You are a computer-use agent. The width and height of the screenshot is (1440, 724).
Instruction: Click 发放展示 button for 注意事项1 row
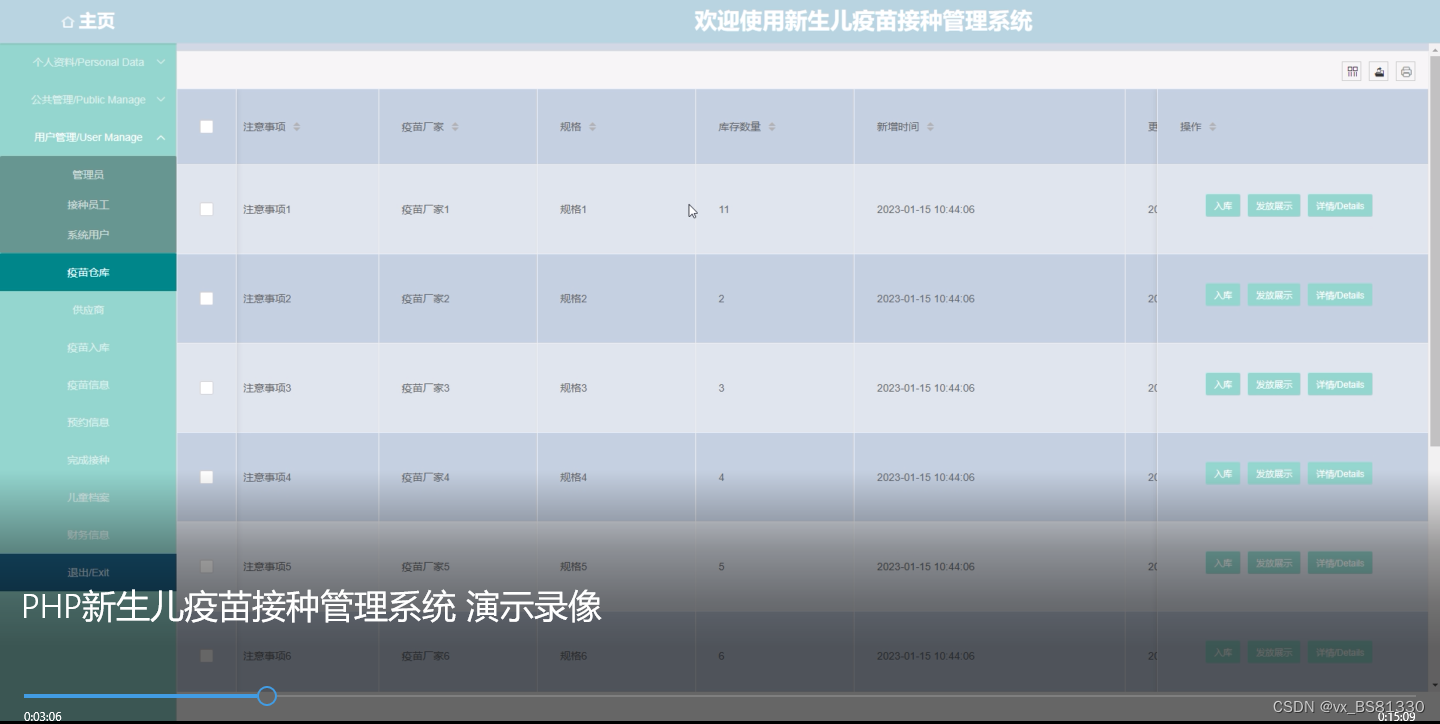[1274, 206]
